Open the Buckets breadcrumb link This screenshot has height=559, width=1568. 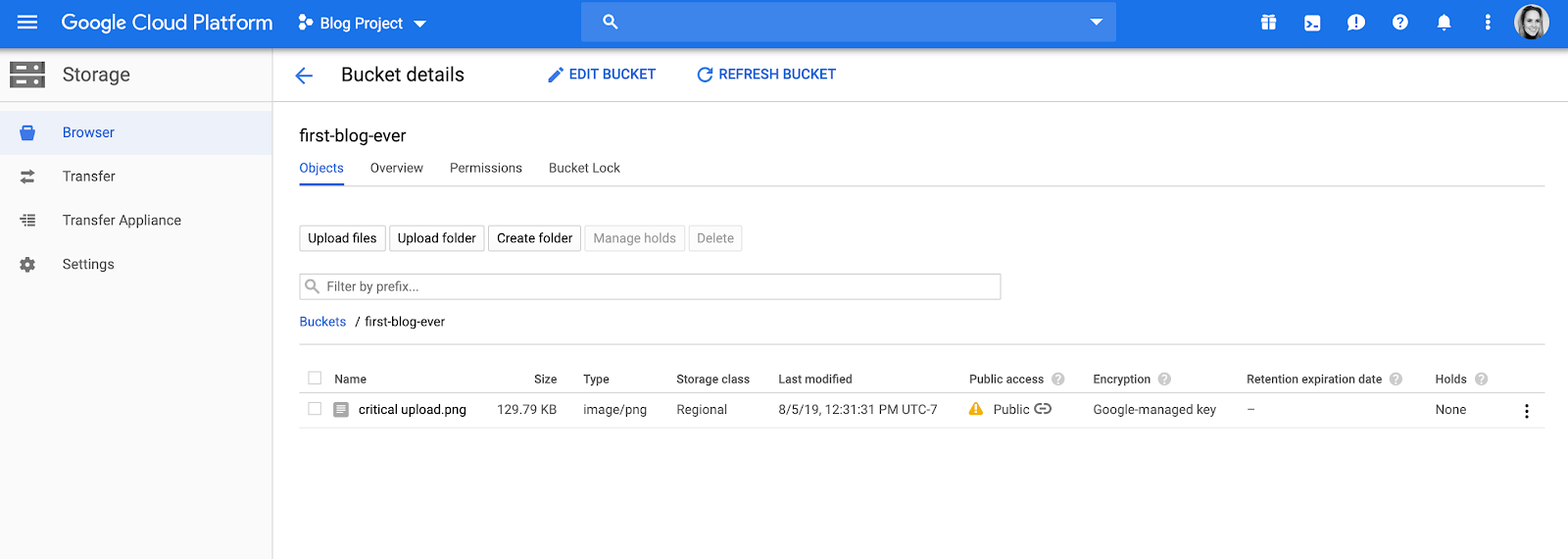pyautogui.click(x=322, y=322)
